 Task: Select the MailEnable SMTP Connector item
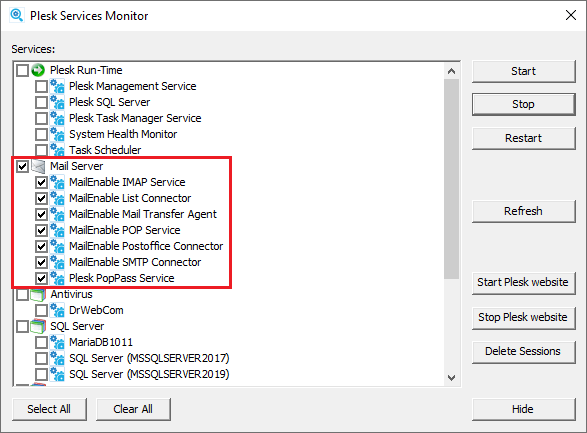tap(135, 262)
